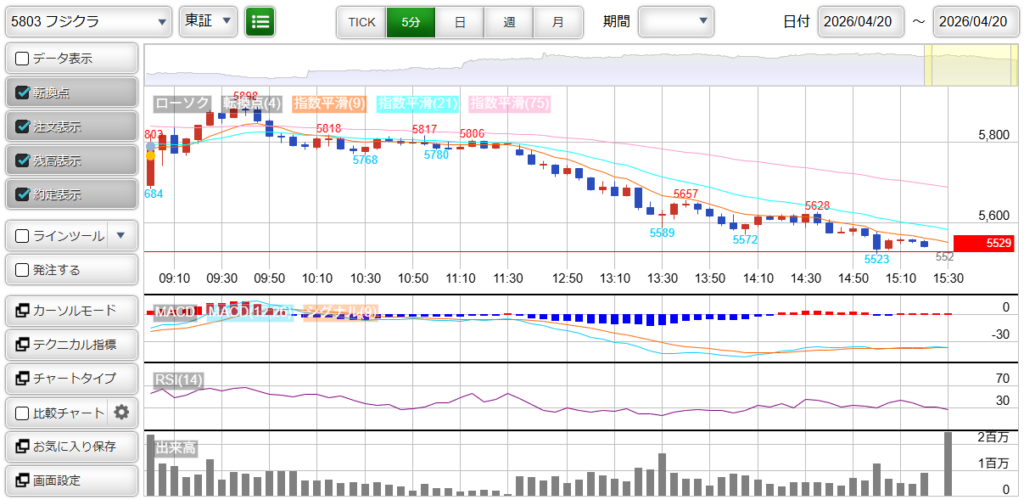Open the cursor mode popup (カーソルモード)
1024x500 pixels.
pos(71,310)
